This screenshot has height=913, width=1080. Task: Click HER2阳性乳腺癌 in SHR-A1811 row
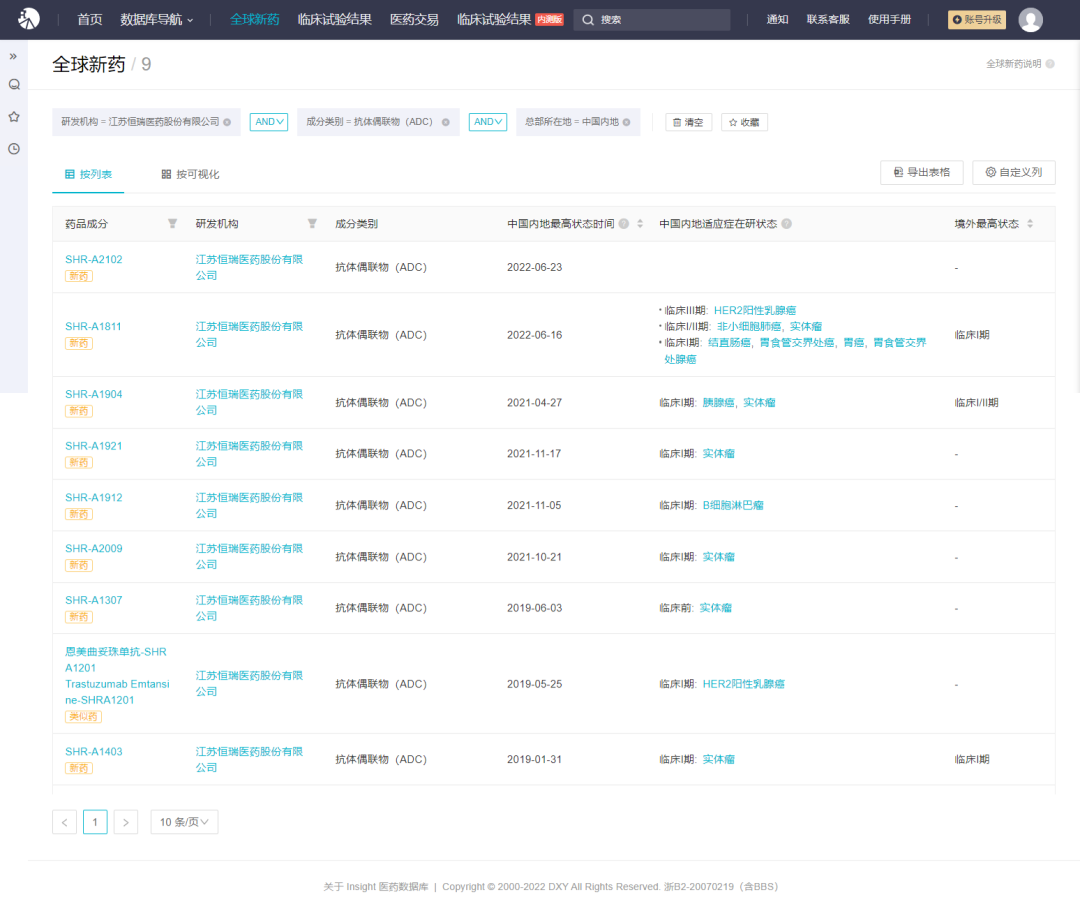(x=755, y=311)
